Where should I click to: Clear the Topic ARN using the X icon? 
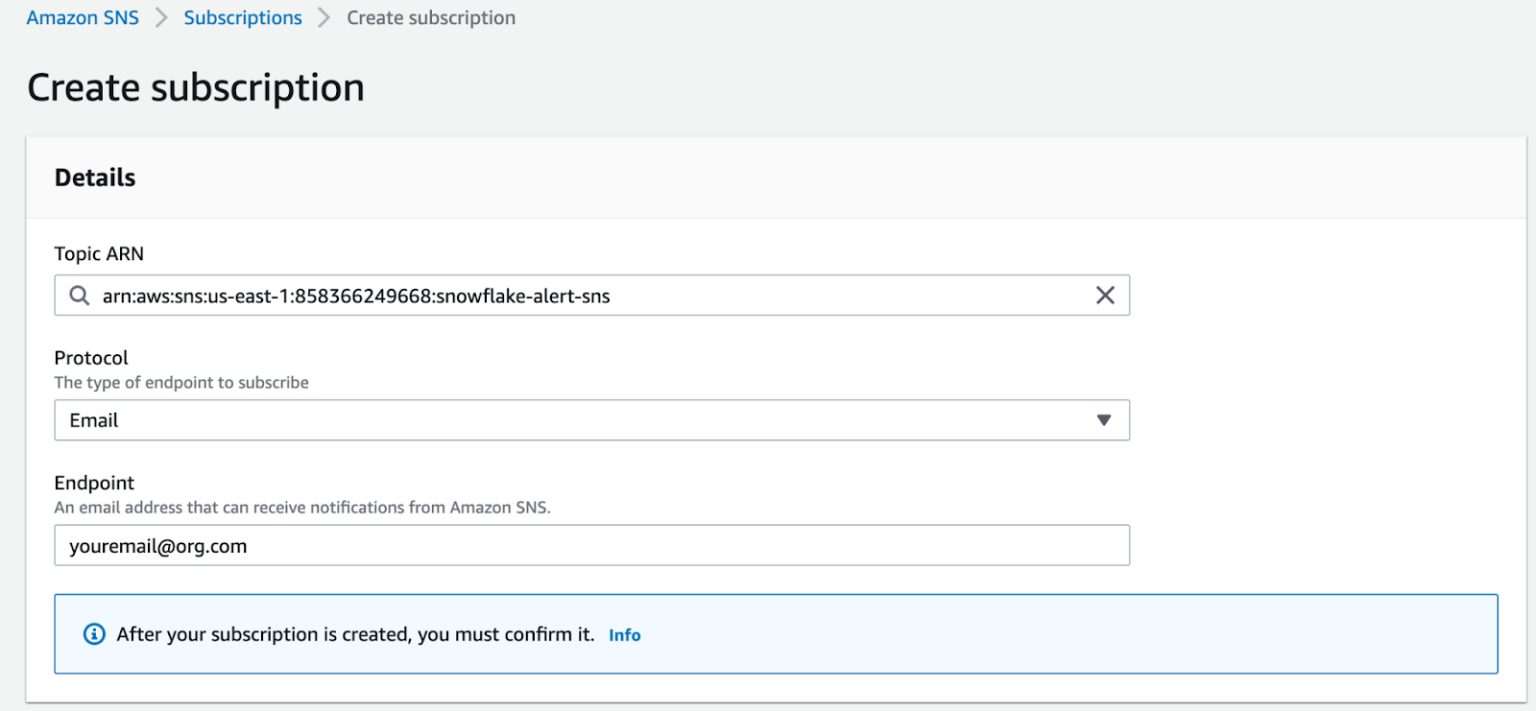[1104, 295]
